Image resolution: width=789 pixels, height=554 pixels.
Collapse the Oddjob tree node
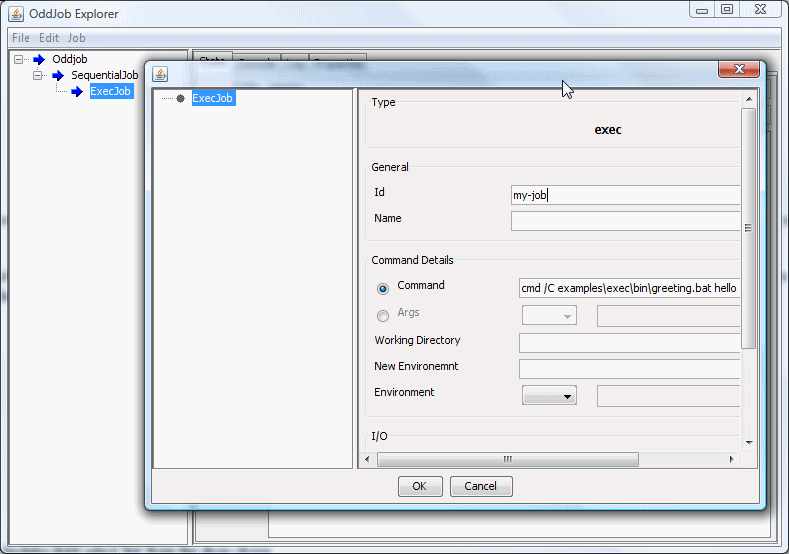point(20,59)
